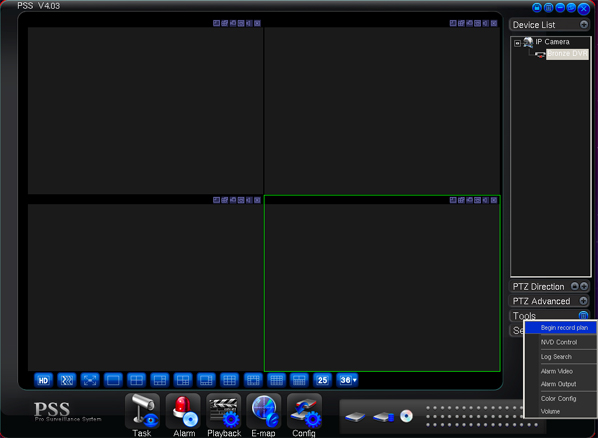
Task: Select the four-window split layout icon
Action: click(x=137, y=380)
